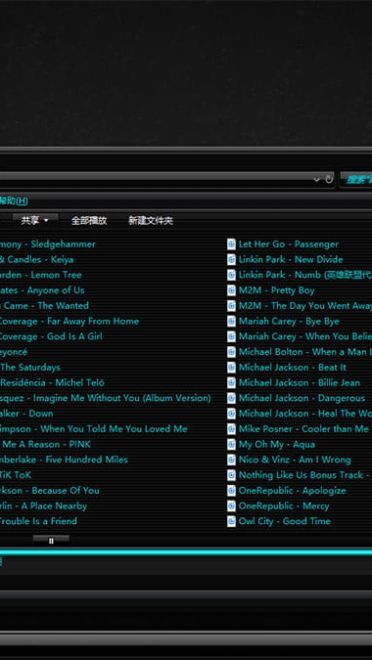The image size is (372, 660).
Task: Click icon of M2M - The Day You Went Away
Action: pos(231,306)
